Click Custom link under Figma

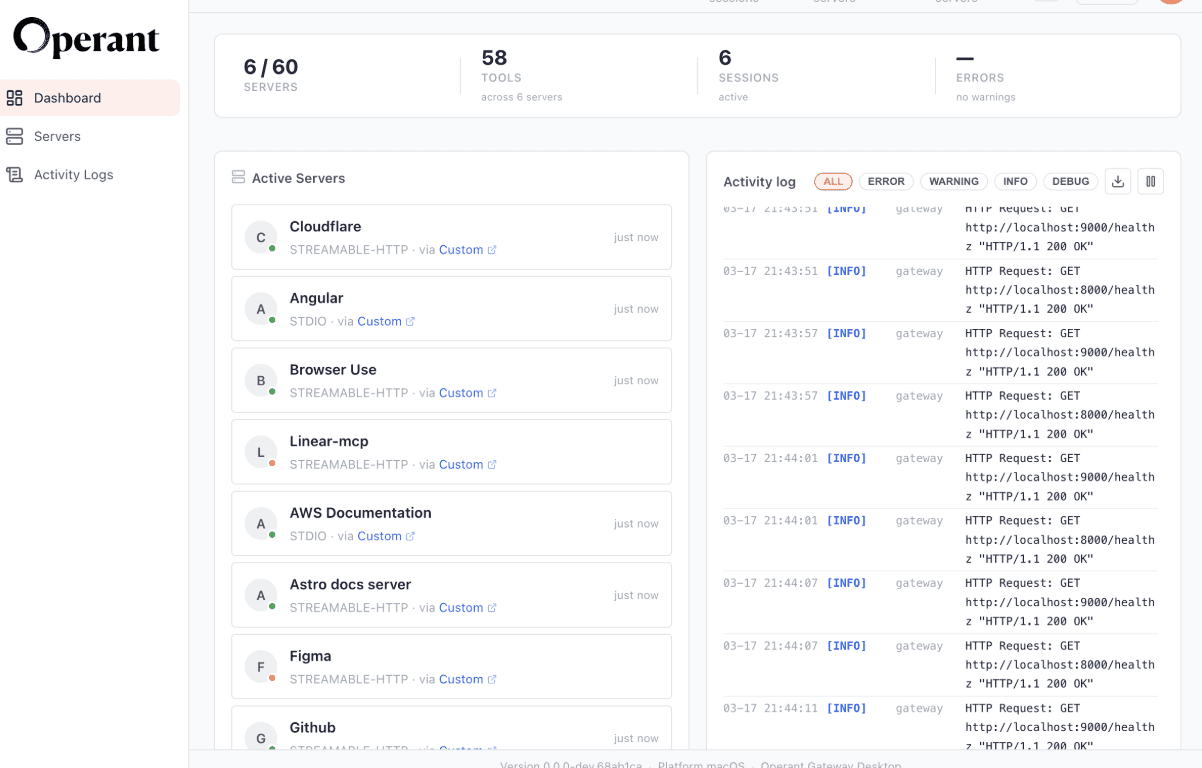click(461, 679)
